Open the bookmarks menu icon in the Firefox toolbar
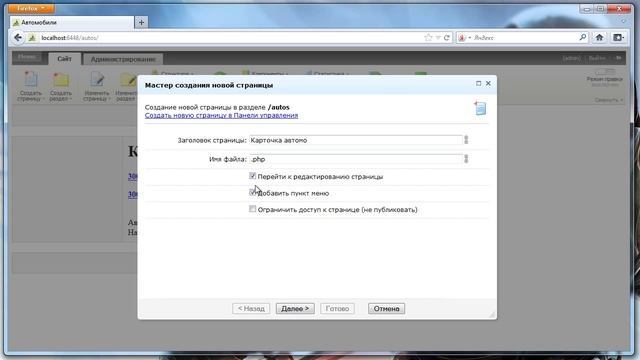The height and width of the screenshot is (360, 640). (x=618, y=38)
